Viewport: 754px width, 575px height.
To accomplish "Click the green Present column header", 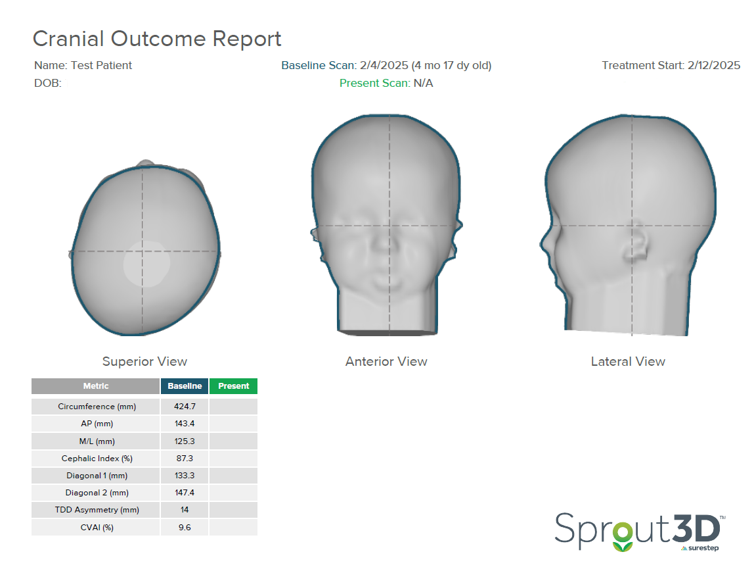I will point(233,386).
